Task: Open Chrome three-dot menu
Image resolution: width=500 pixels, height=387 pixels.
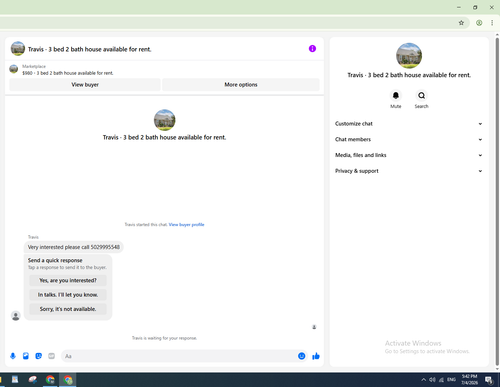Action: [x=492, y=23]
